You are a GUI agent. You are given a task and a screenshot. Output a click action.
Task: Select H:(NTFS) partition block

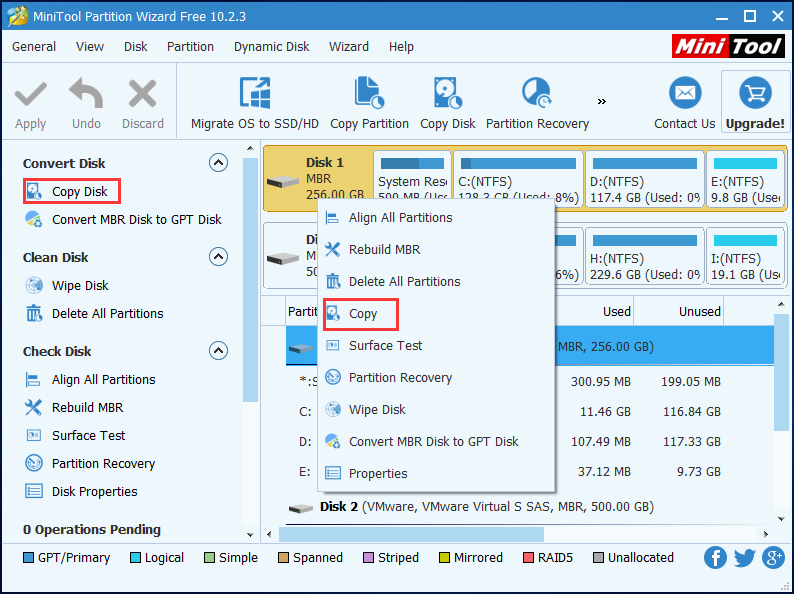(x=645, y=256)
